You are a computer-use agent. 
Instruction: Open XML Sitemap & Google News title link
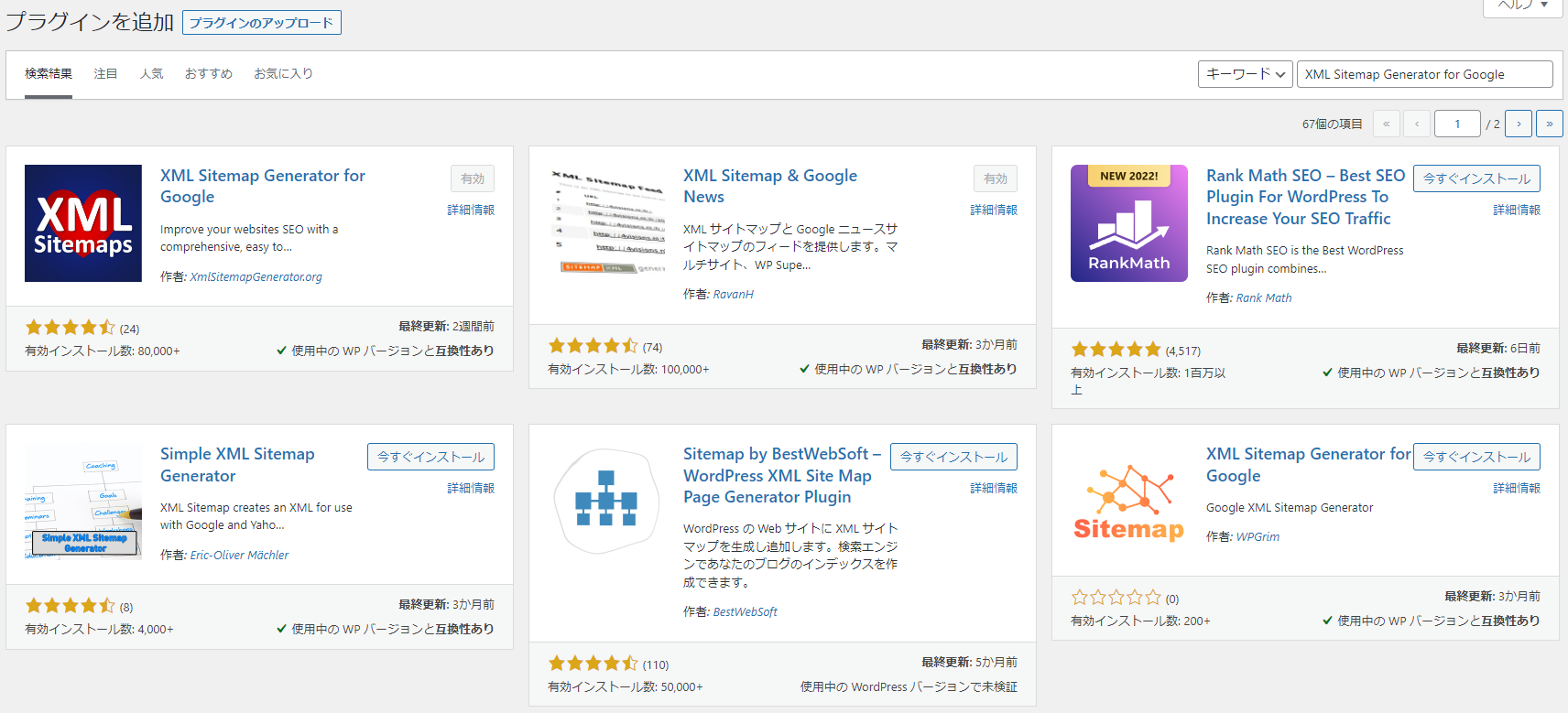tap(770, 186)
